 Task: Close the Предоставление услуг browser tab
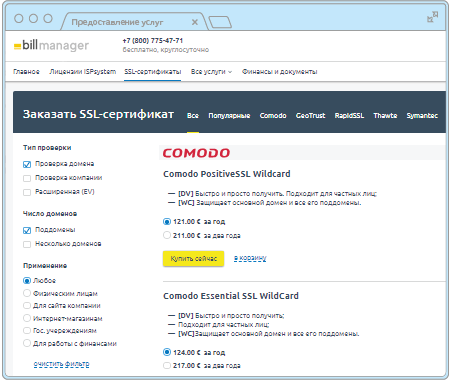point(195,22)
